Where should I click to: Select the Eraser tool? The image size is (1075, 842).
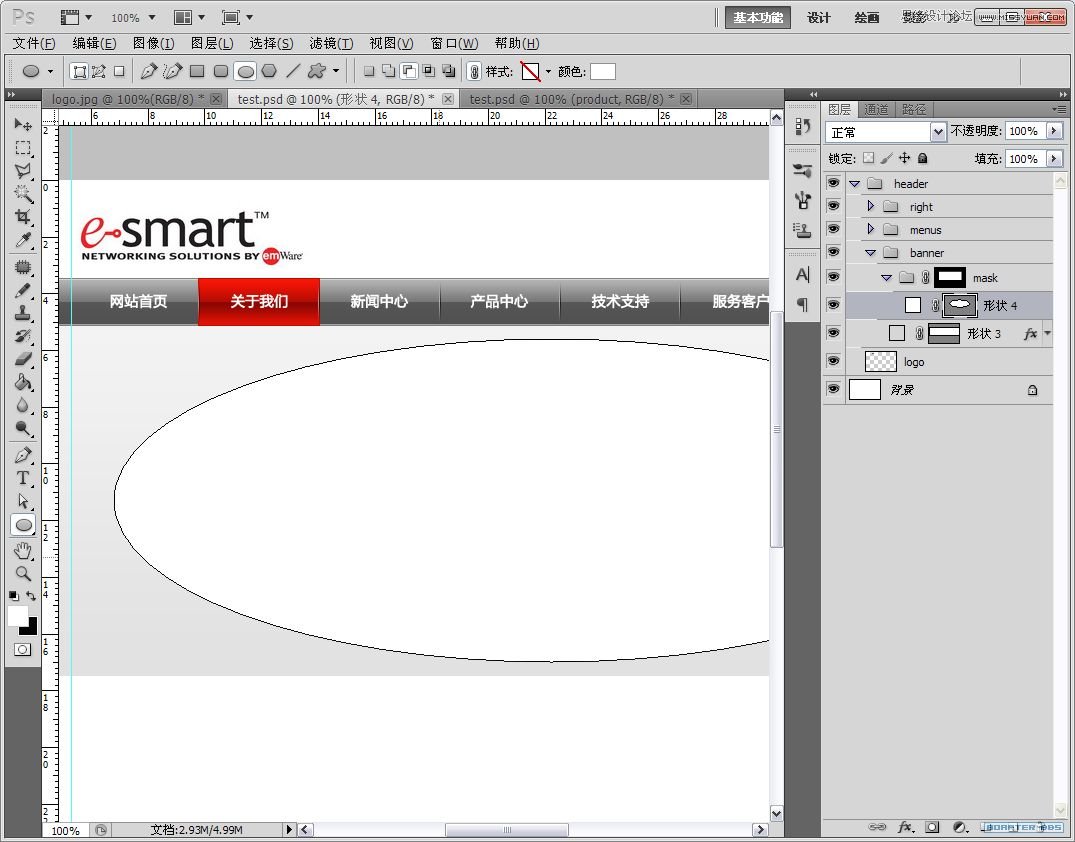(23, 359)
